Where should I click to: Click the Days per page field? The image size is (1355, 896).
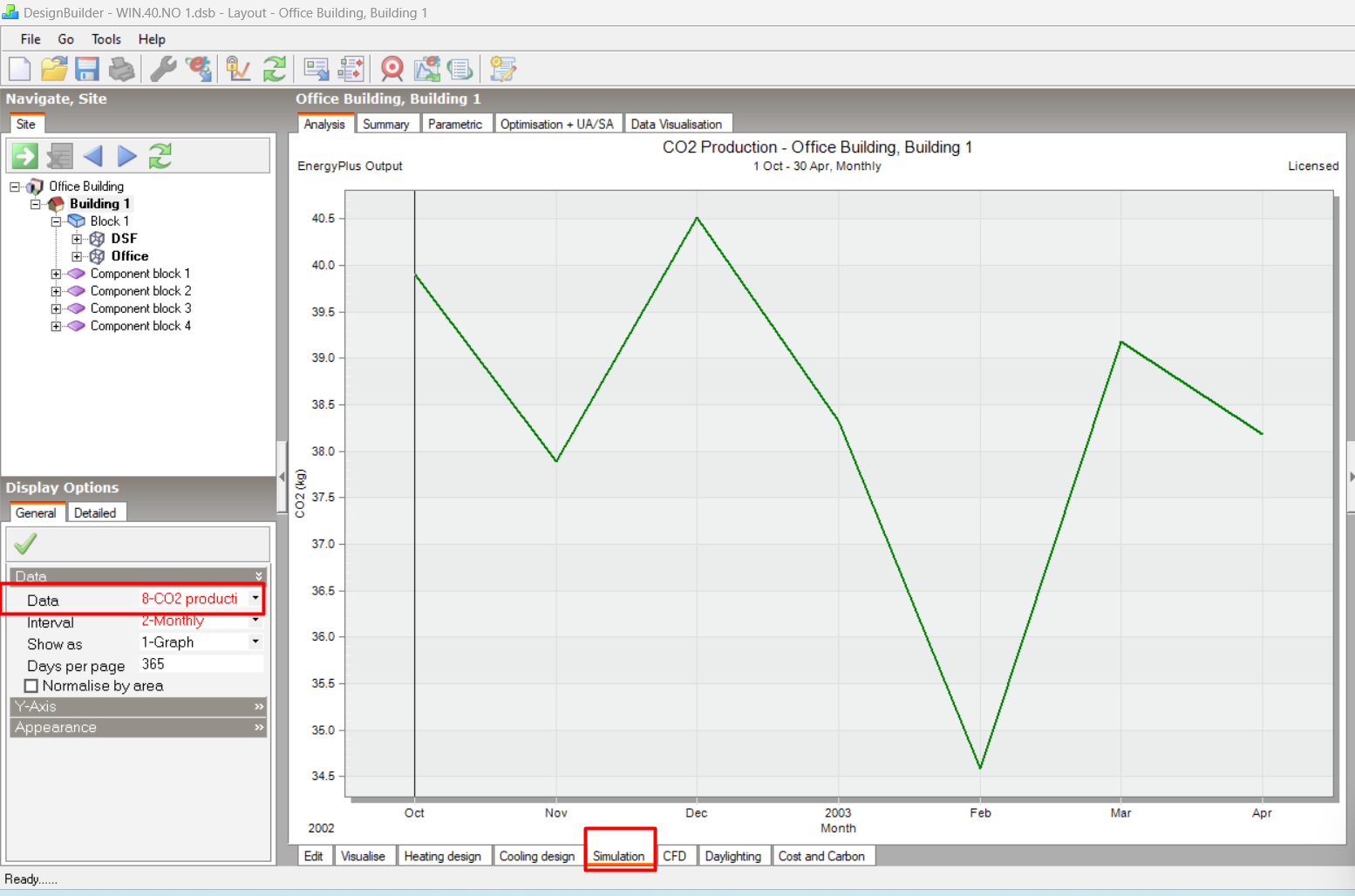[201, 664]
